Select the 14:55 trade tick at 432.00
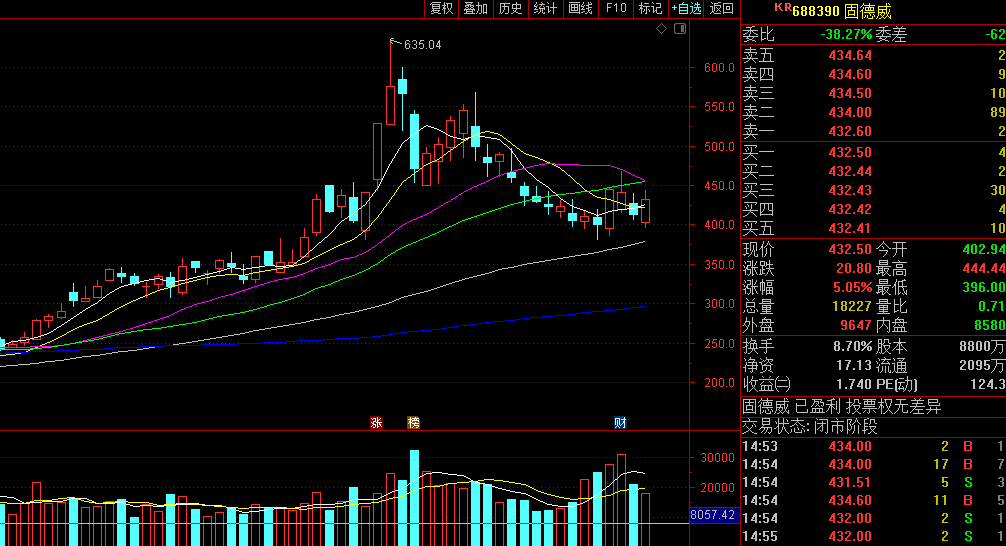This screenshot has width=1006, height=546. point(872,536)
